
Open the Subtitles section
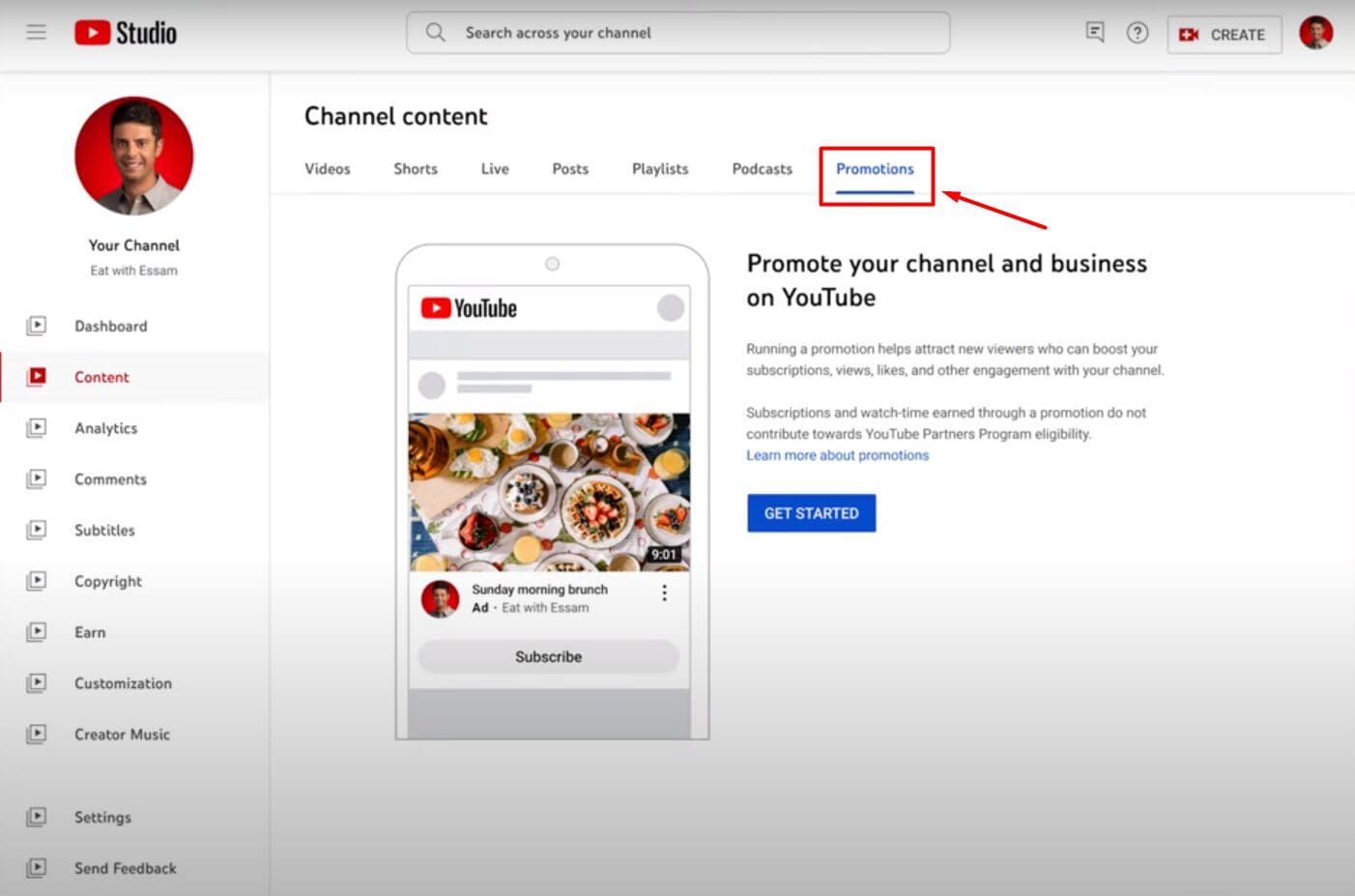[x=103, y=530]
